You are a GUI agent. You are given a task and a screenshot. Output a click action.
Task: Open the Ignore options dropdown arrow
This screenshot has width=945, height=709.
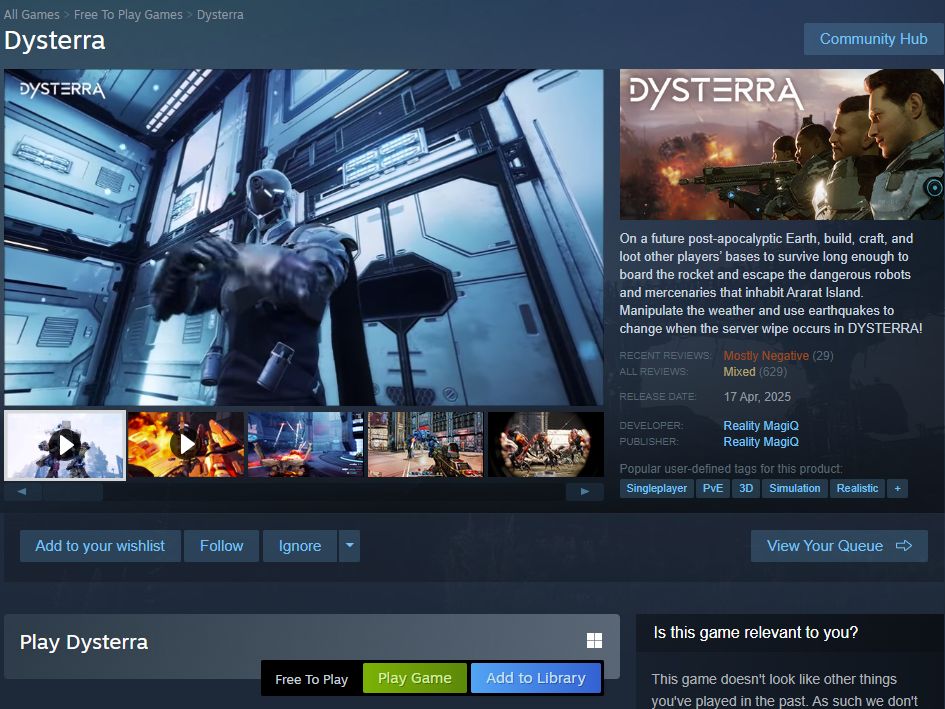[x=350, y=546]
